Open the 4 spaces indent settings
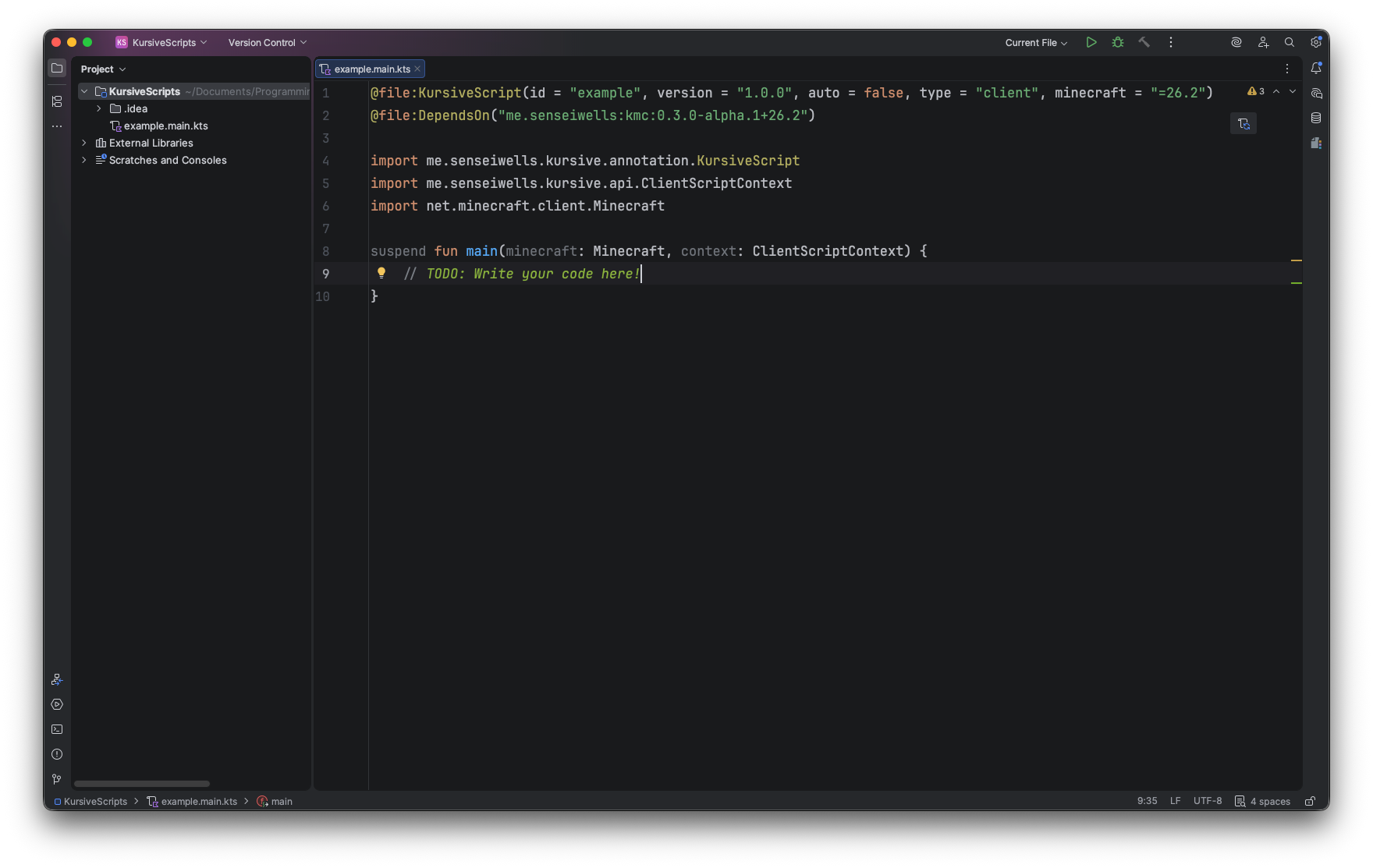 pyautogui.click(x=1263, y=801)
